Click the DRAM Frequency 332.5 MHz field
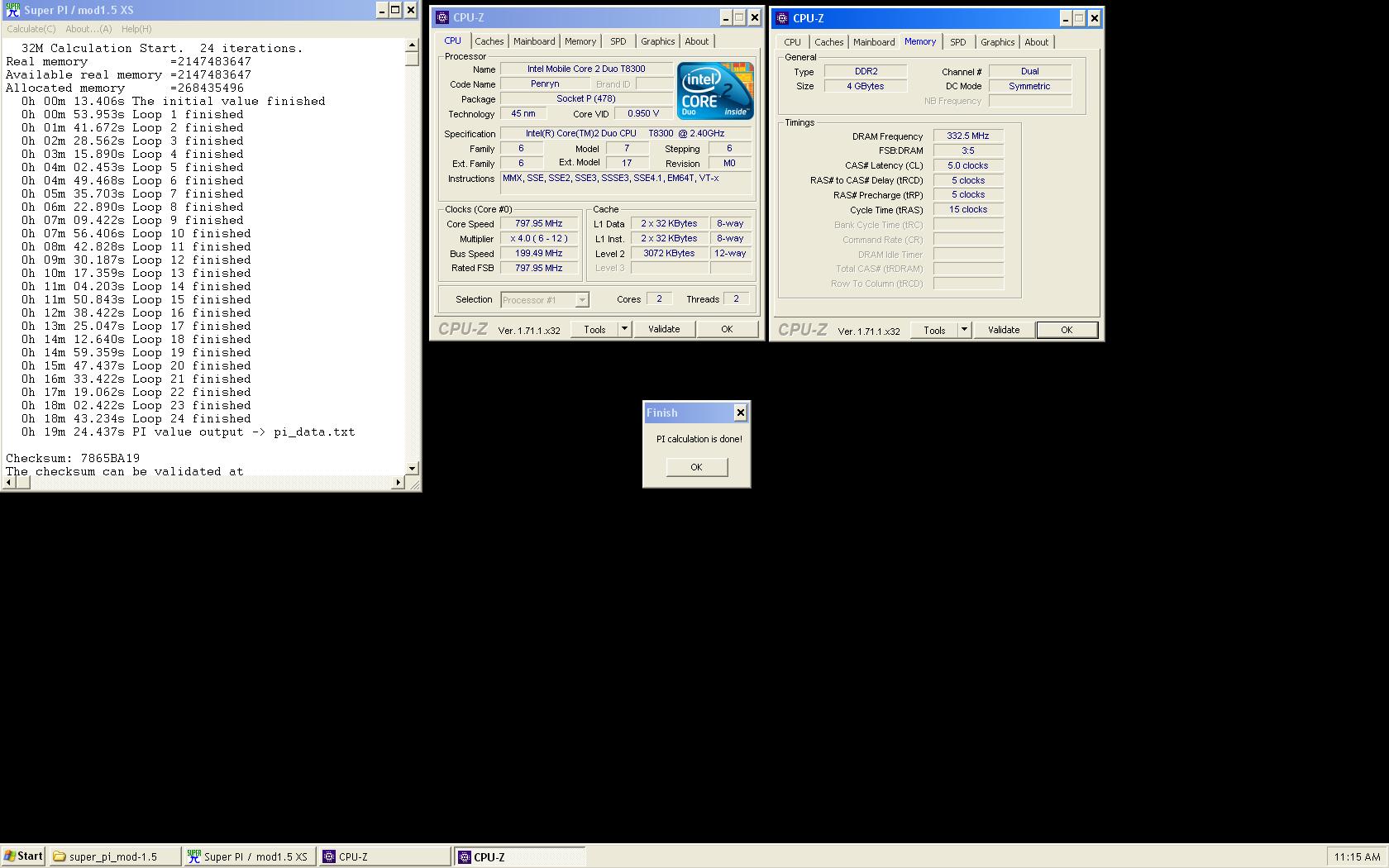The width and height of the screenshot is (1389, 868). click(x=968, y=136)
